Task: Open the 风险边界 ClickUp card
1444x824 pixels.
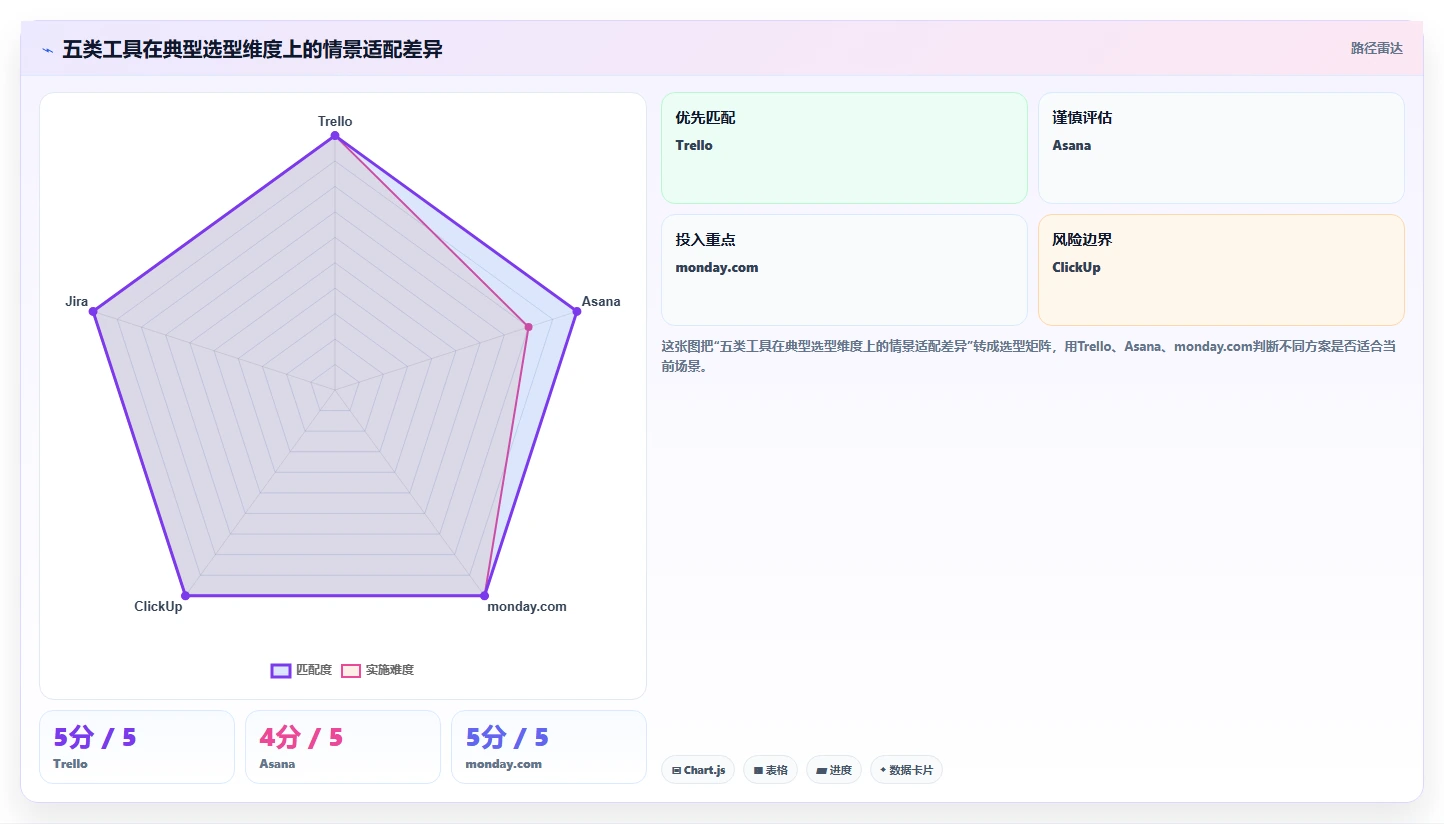Action: pos(1221,270)
